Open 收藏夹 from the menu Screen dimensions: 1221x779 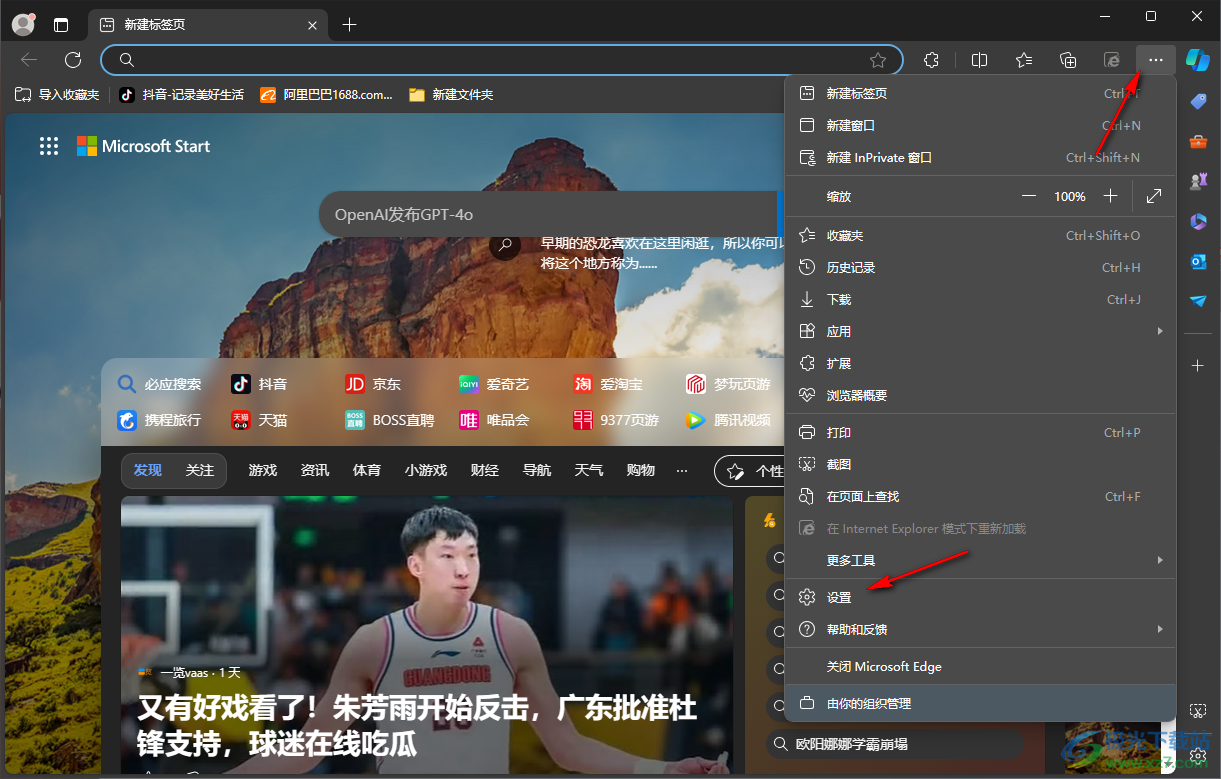[x=980, y=235]
